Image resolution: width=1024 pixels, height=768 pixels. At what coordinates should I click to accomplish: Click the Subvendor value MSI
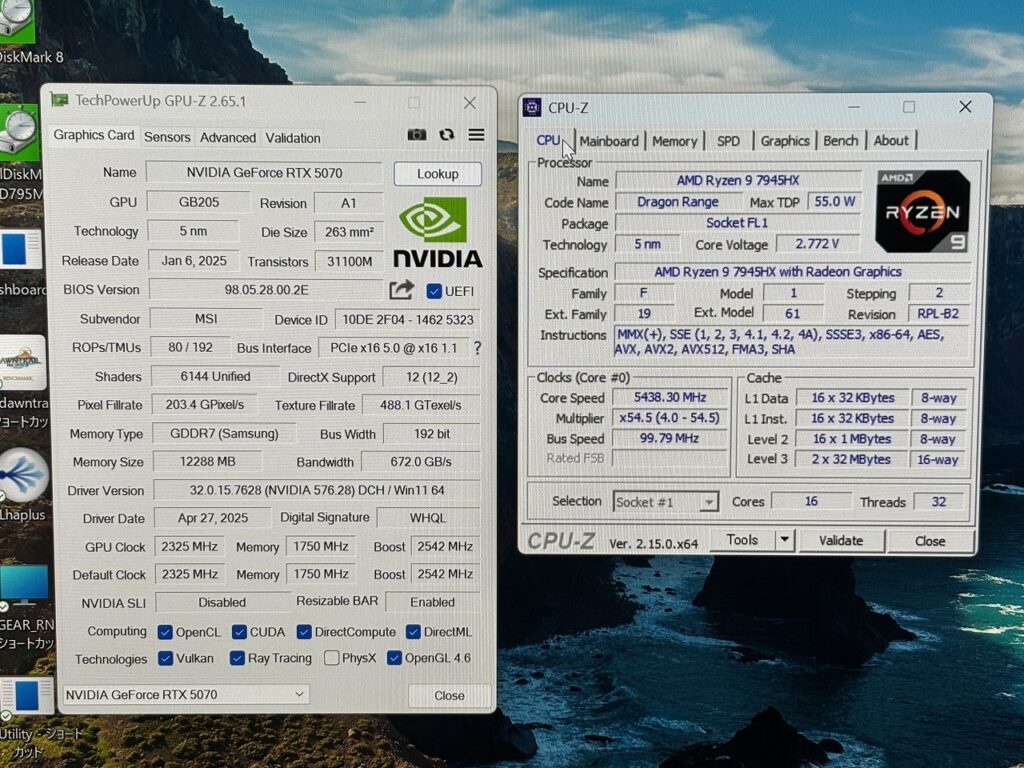(x=206, y=319)
